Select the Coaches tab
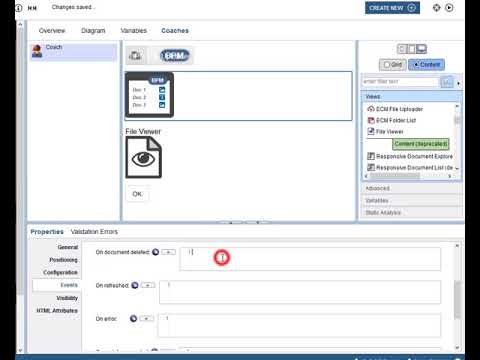This screenshot has width=480, height=360. tap(175, 31)
